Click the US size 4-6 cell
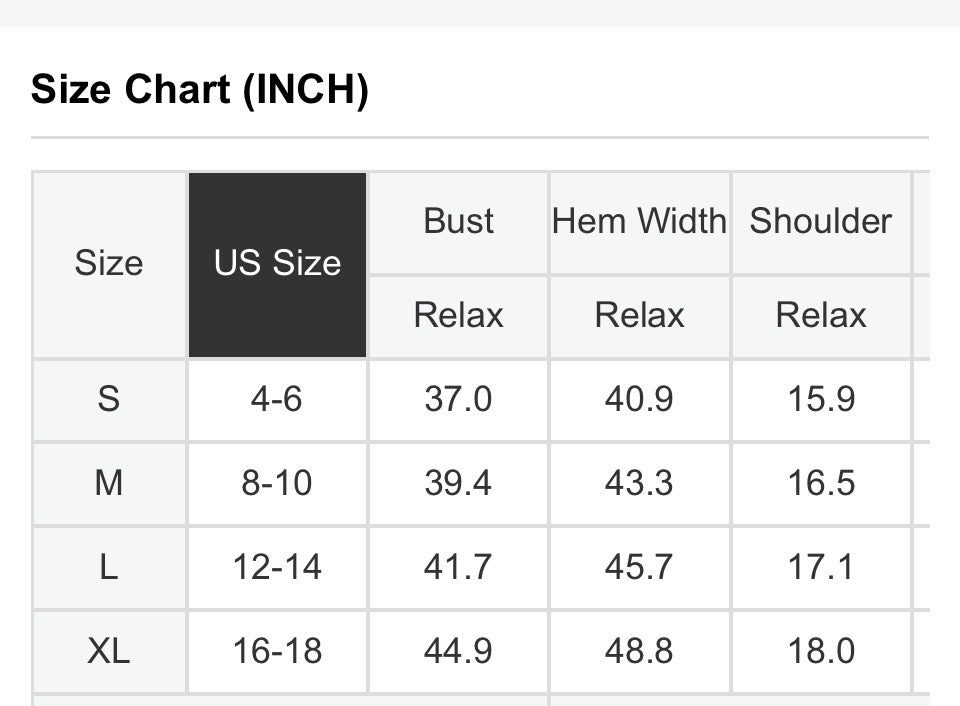Image resolution: width=960 pixels, height=706 pixels. (277, 400)
